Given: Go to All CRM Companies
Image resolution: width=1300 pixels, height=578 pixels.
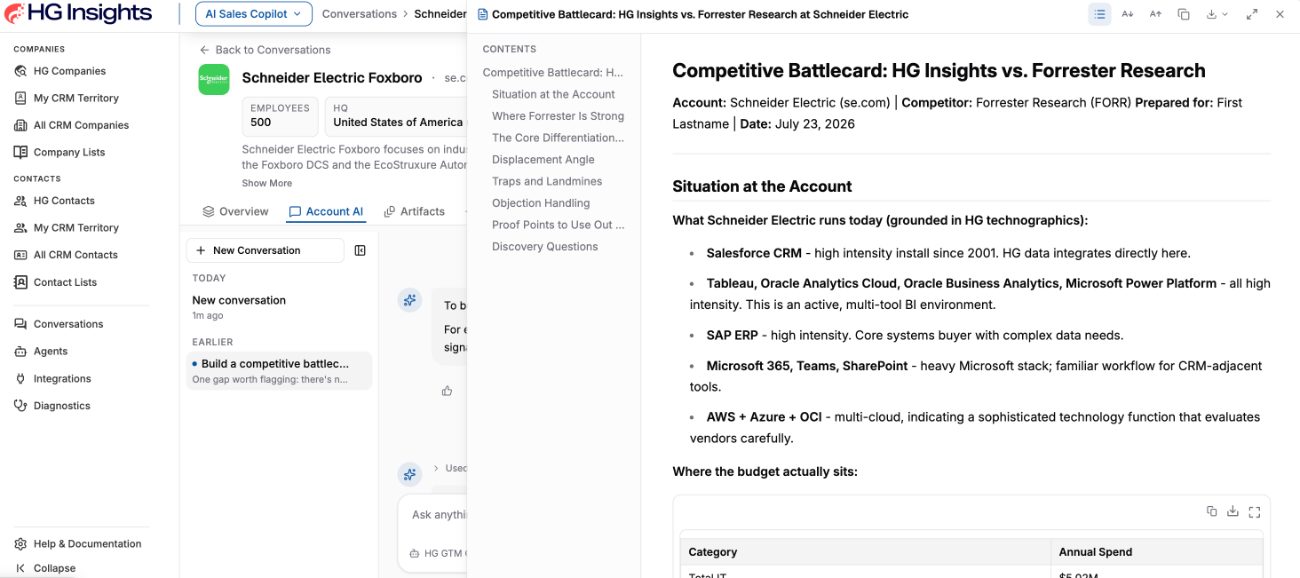Looking at the screenshot, I should (x=81, y=125).
